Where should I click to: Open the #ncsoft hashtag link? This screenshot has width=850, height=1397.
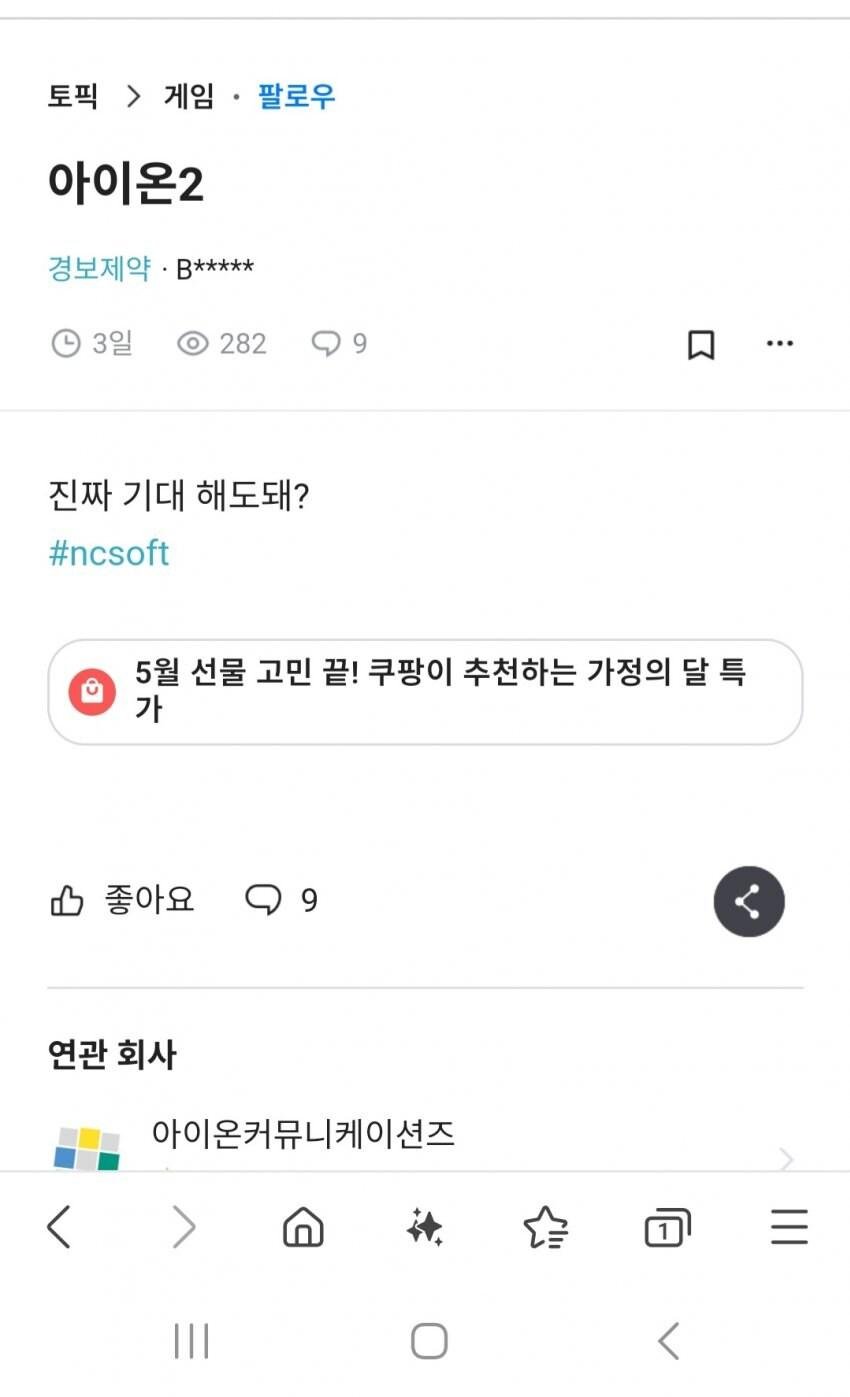click(x=109, y=553)
